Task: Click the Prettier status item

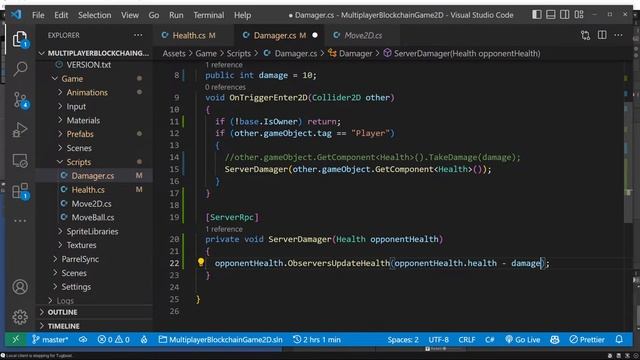Action: pyautogui.click(x=587, y=340)
